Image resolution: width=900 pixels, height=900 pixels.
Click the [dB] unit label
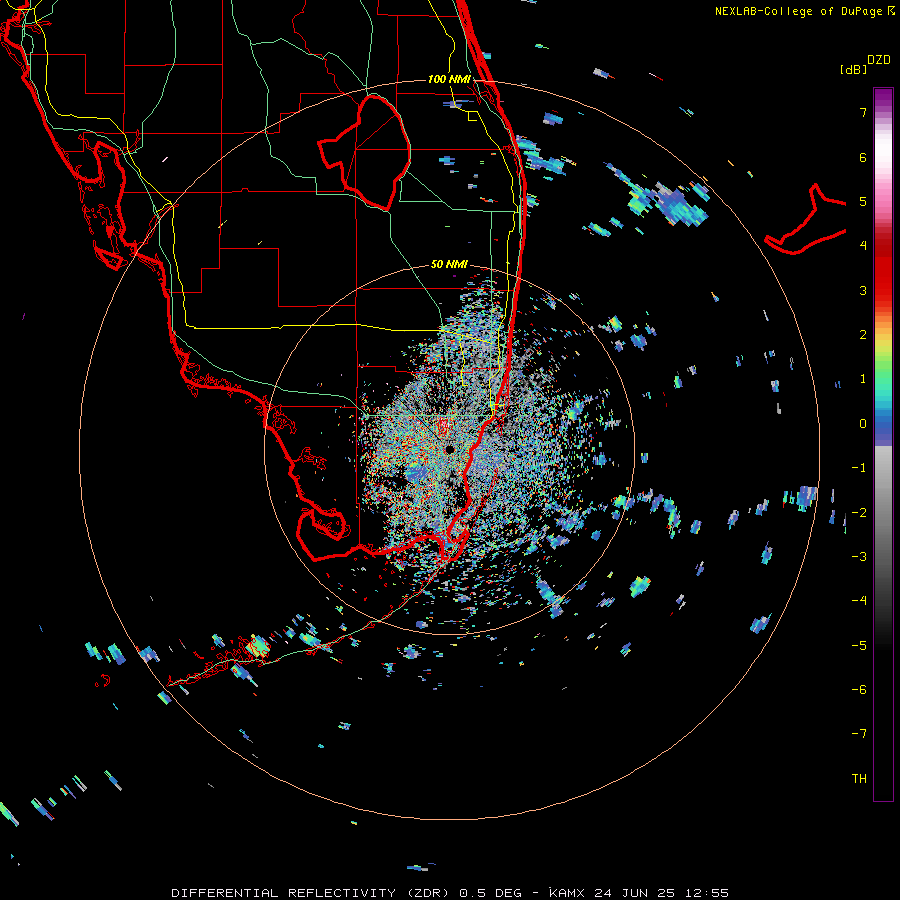(x=853, y=69)
